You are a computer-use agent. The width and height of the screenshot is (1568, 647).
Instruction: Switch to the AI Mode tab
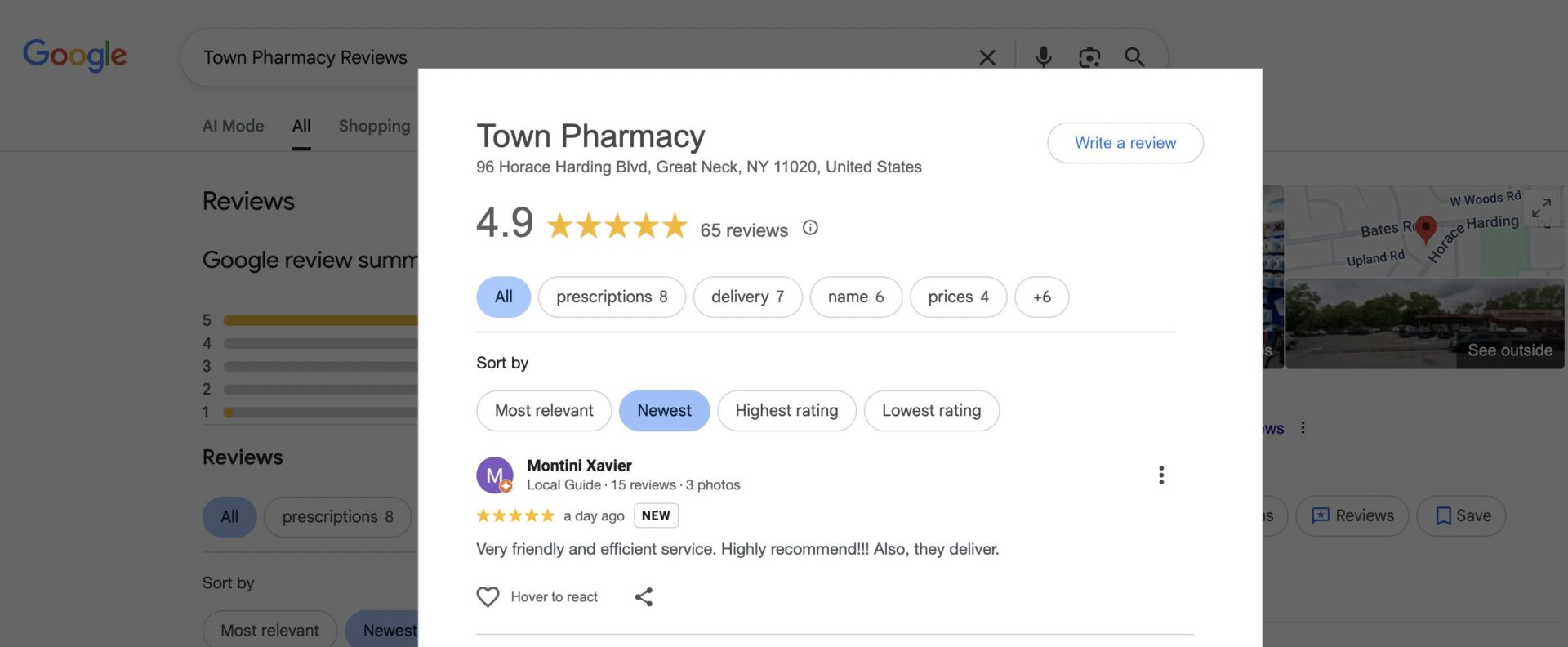[x=233, y=126]
